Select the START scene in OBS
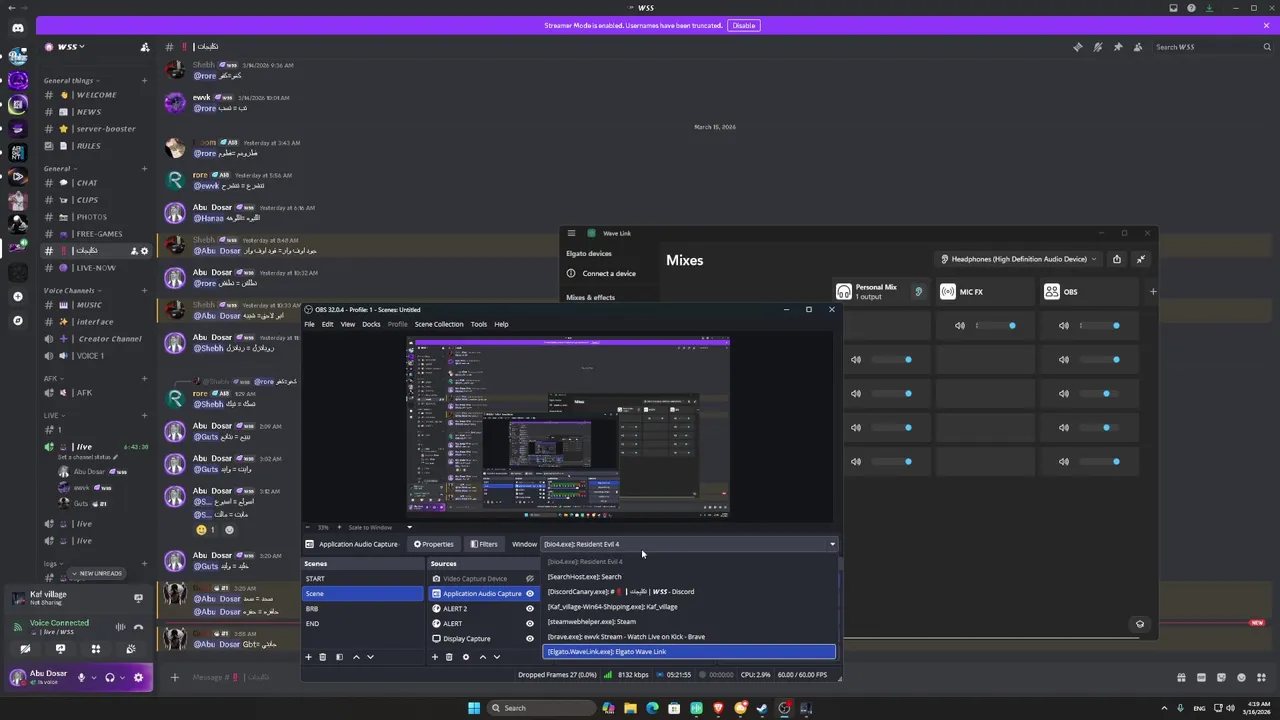 tap(363, 579)
